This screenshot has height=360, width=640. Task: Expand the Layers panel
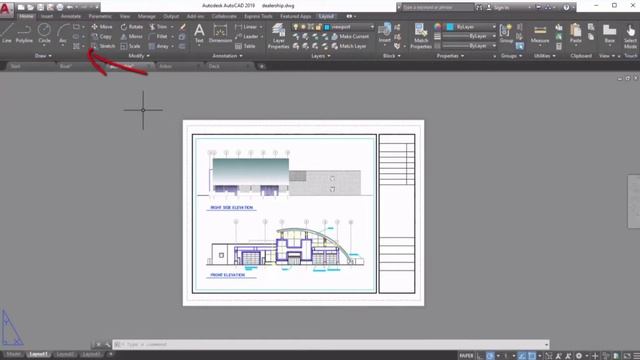click(321, 56)
